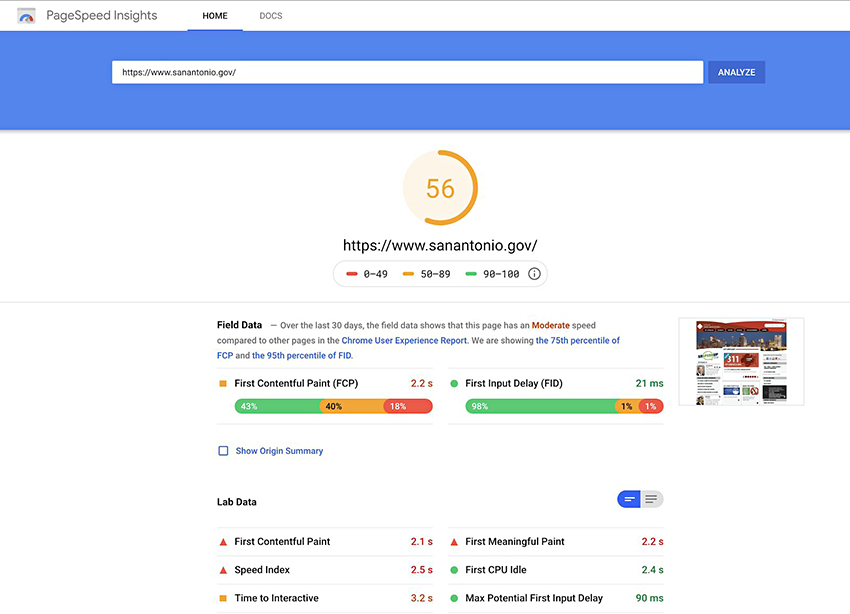Image resolution: width=850 pixels, height=614 pixels.
Task: Click the red triangle beside Speed Index
Action: pos(223,570)
